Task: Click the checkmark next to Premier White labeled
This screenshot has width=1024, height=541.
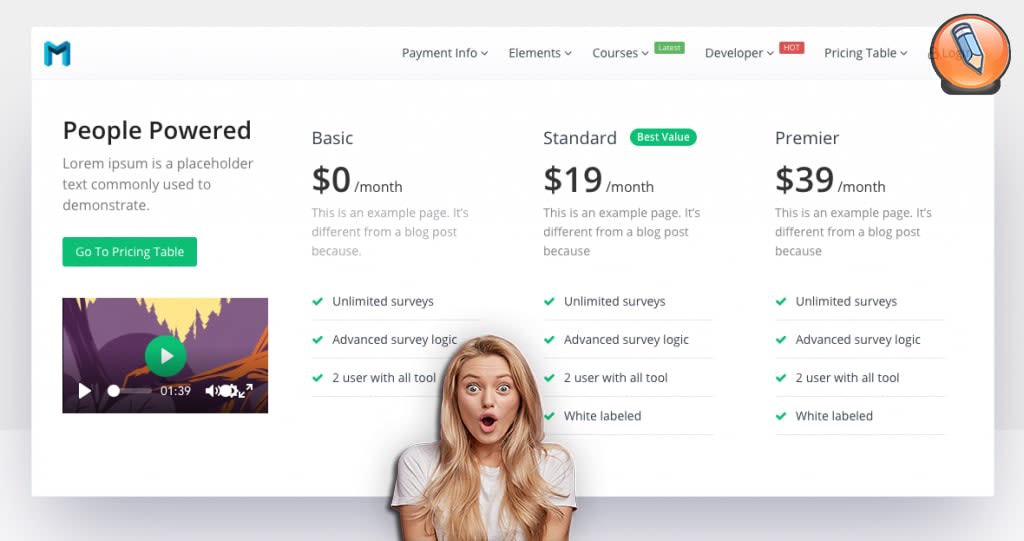Action: tap(780, 416)
